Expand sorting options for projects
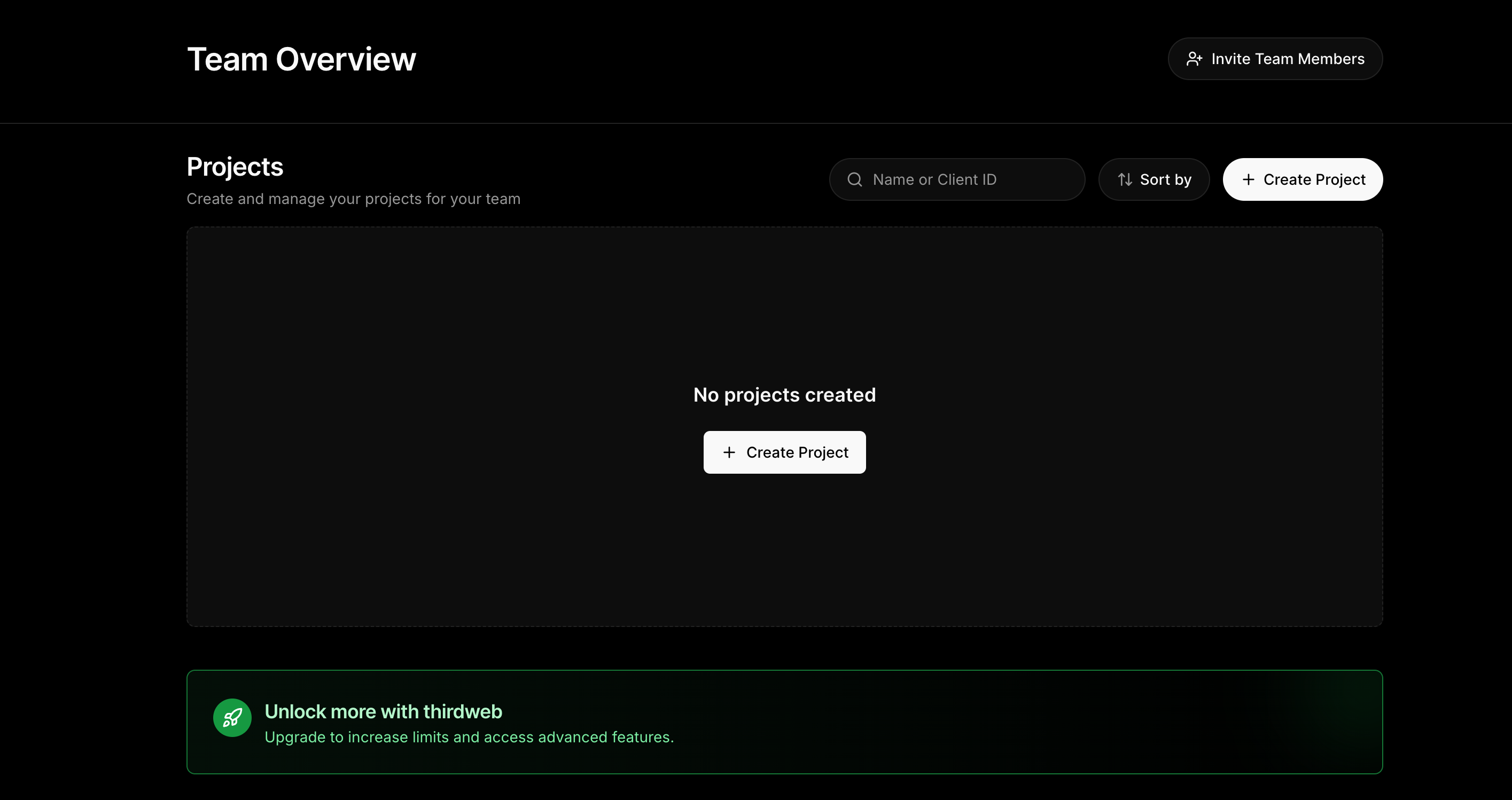The width and height of the screenshot is (1512, 800). coord(1154,179)
